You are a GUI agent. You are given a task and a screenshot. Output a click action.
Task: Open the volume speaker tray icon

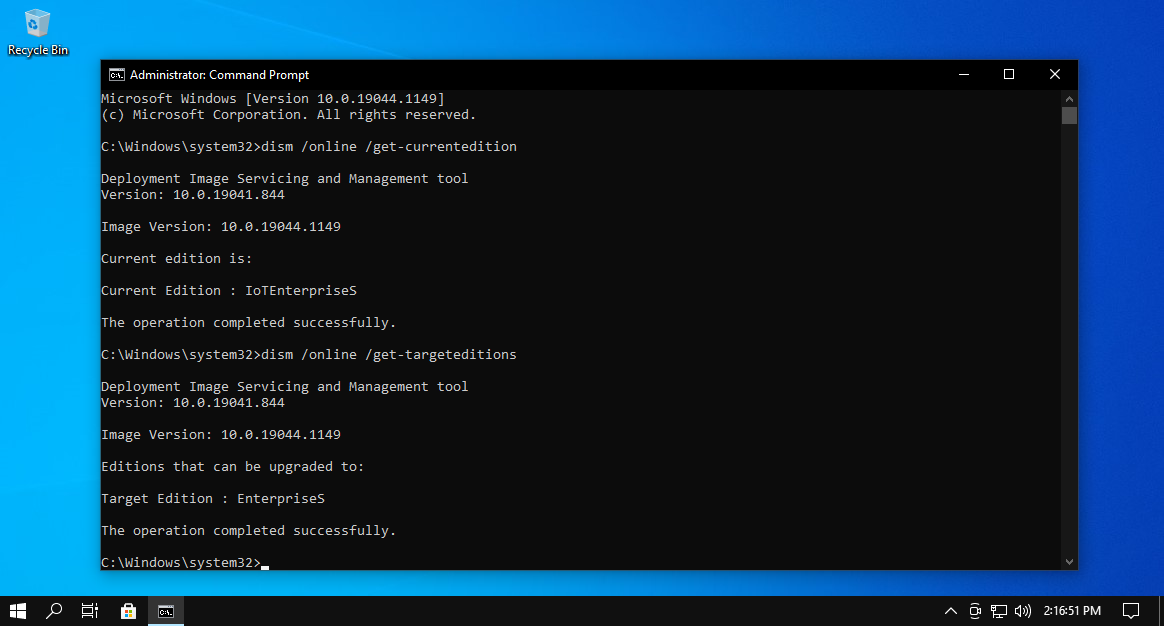pos(1022,611)
